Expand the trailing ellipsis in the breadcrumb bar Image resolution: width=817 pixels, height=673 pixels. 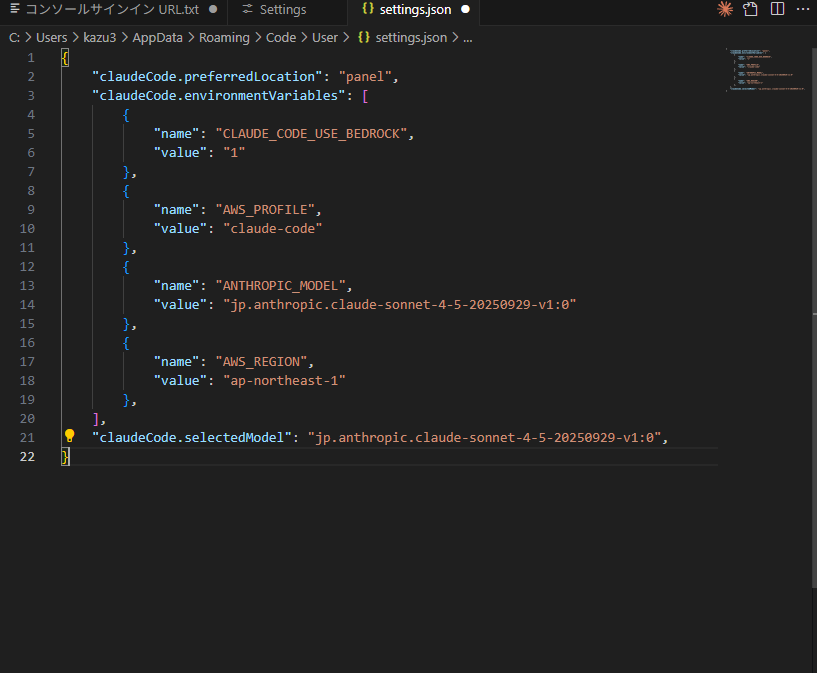(x=467, y=37)
